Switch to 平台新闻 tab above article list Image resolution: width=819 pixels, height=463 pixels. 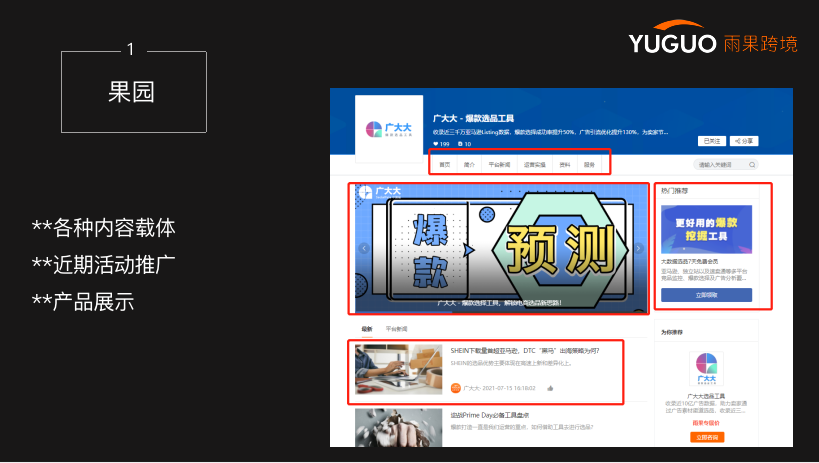click(396, 329)
